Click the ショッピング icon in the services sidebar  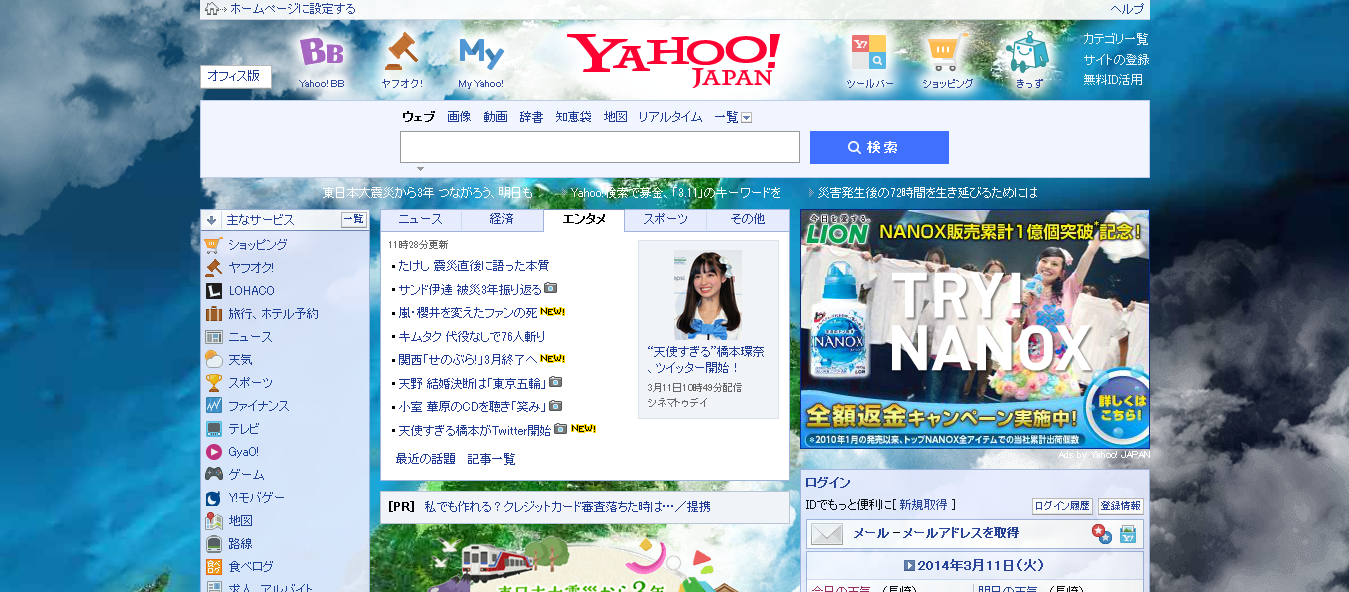213,245
